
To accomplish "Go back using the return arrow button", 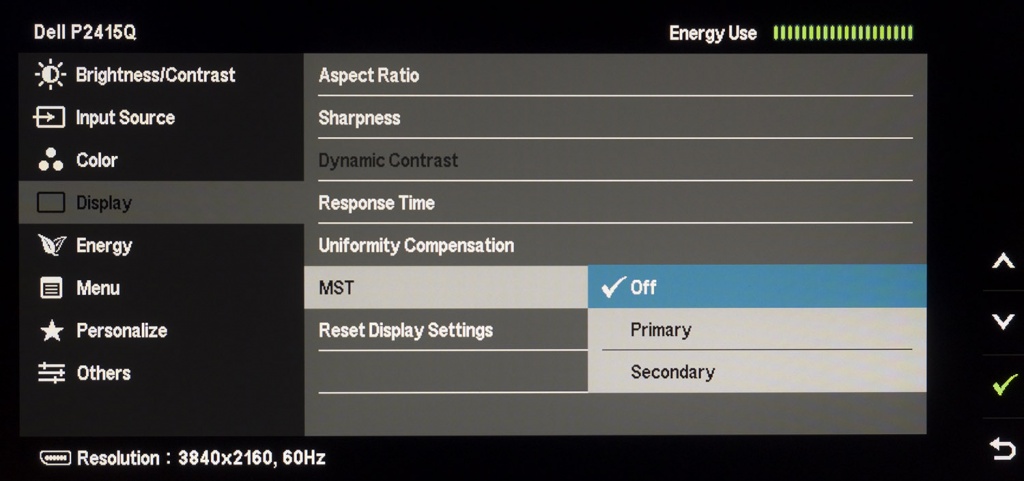I will pyautogui.click(x=1002, y=449).
